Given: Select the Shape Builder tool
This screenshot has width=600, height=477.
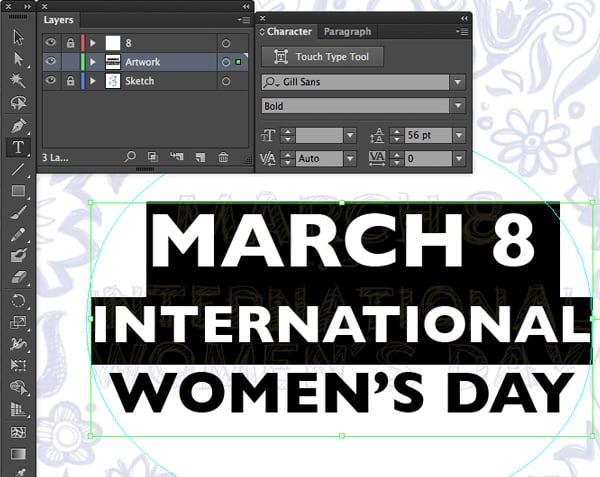Looking at the screenshot, I should [x=18, y=387].
